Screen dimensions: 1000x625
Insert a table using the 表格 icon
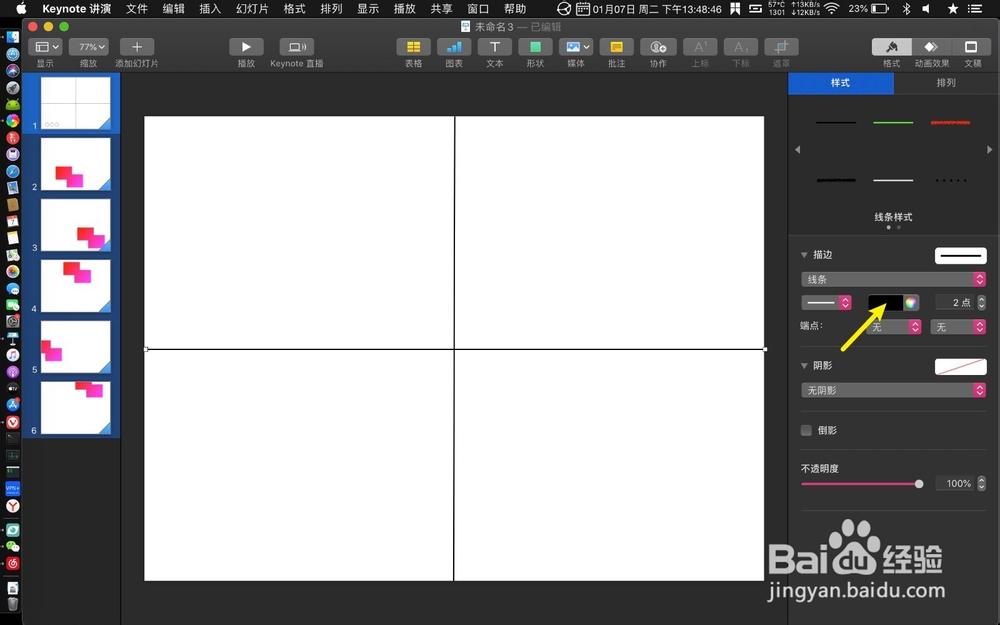pos(413,47)
